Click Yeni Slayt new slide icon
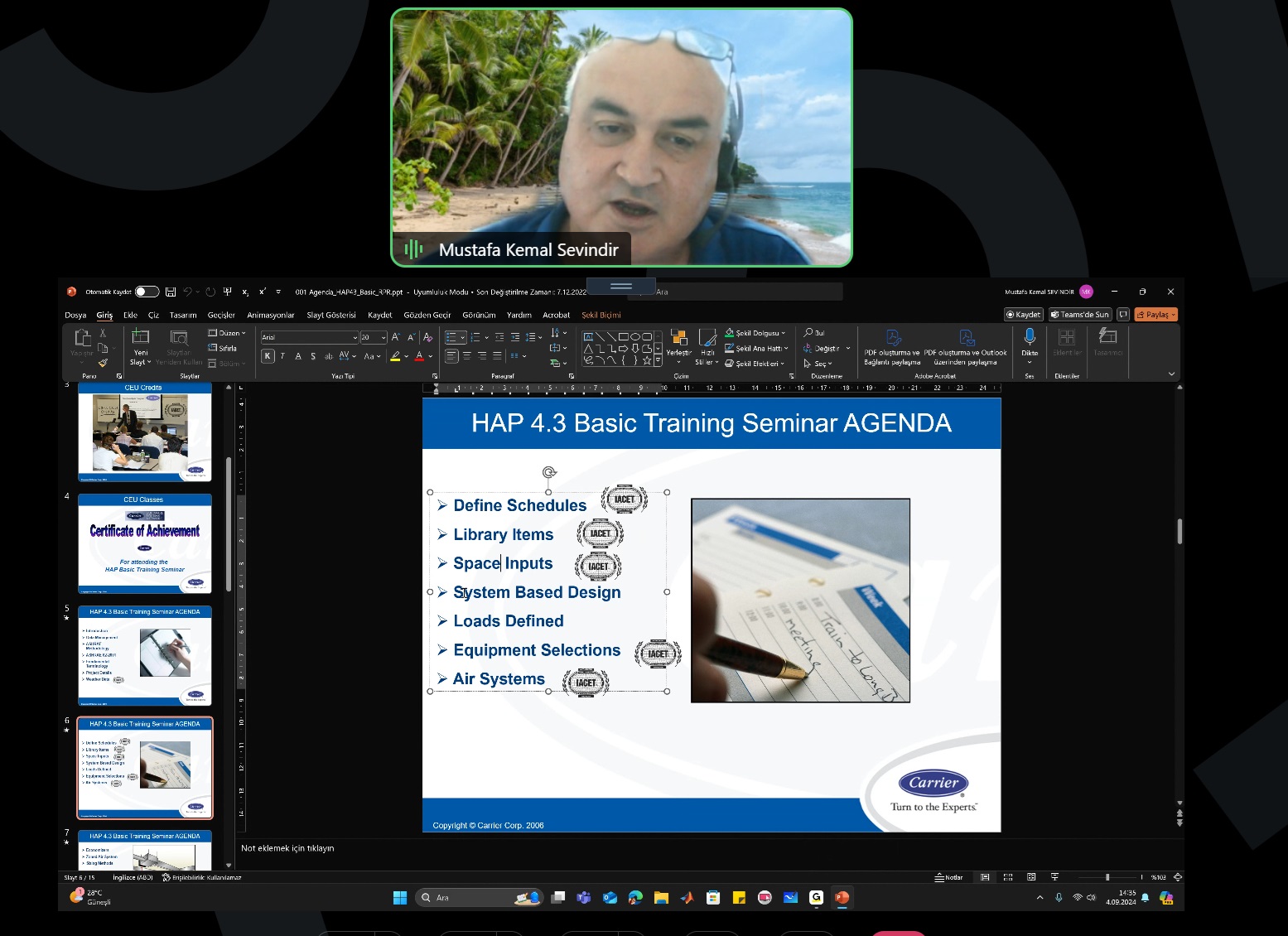 click(141, 337)
